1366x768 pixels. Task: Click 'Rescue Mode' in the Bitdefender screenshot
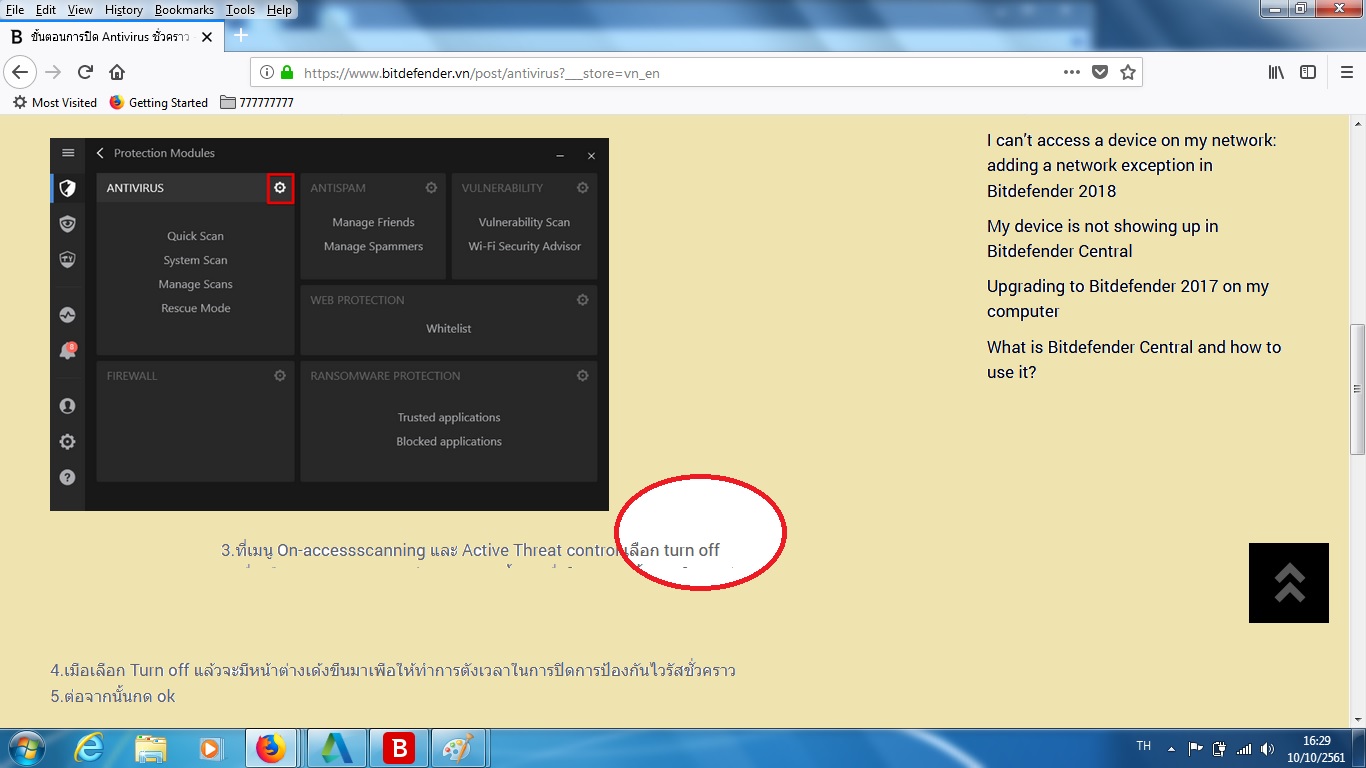point(196,308)
